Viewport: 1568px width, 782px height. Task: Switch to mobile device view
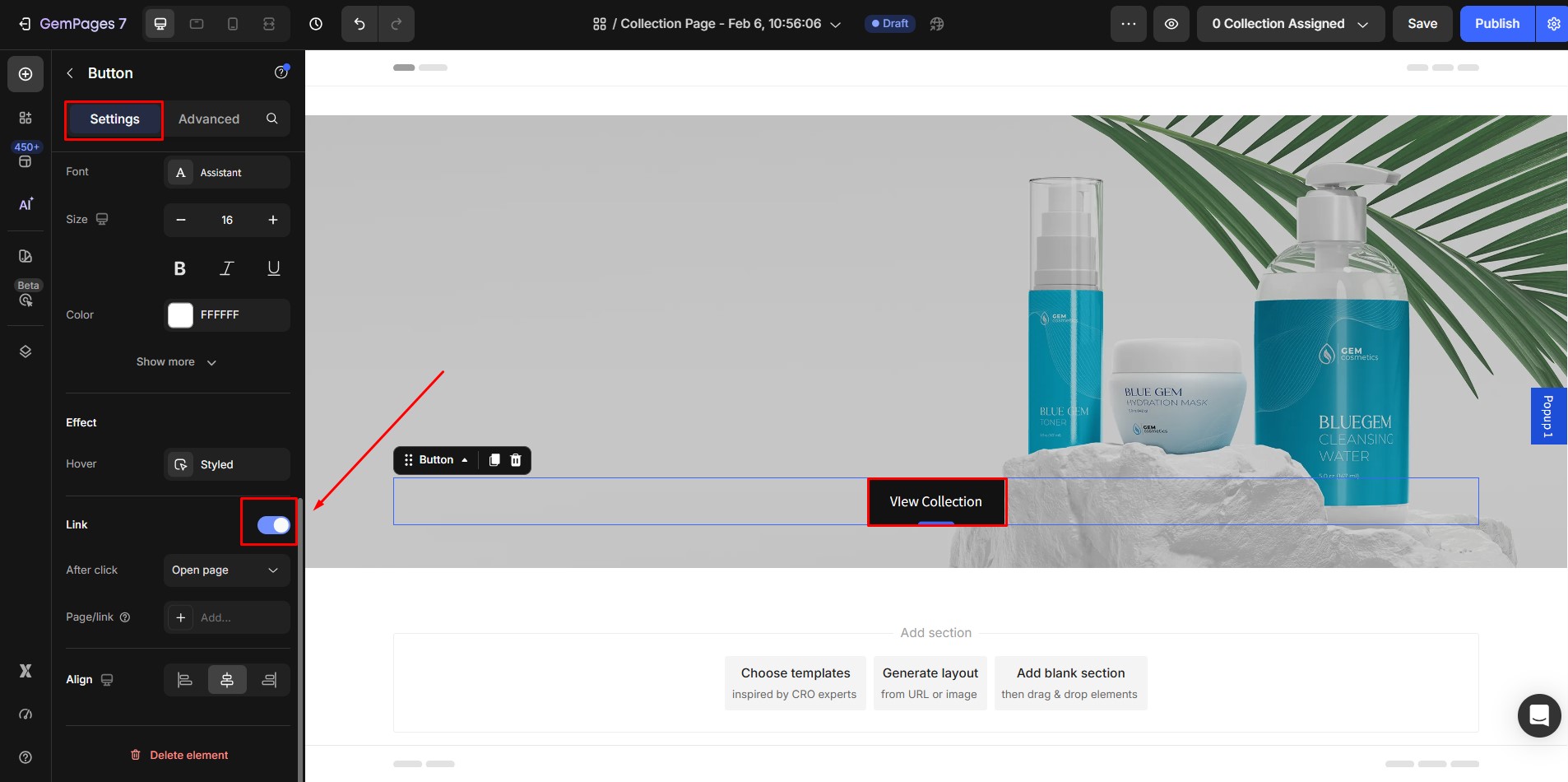pos(233,24)
